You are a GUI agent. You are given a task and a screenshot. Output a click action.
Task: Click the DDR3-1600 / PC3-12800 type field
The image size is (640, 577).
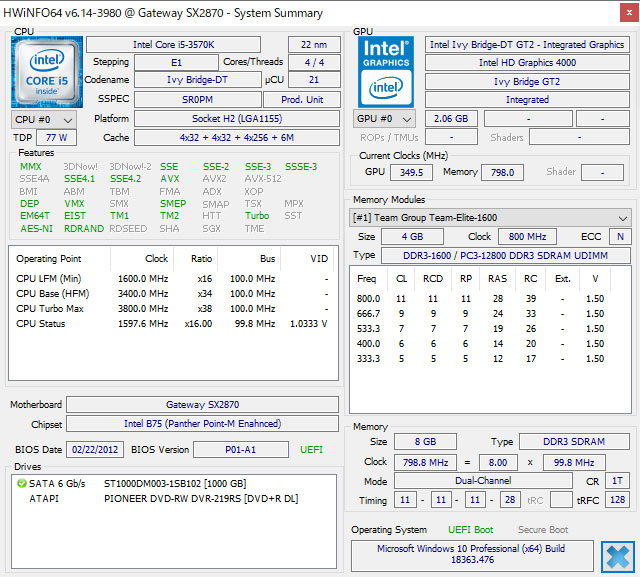click(505, 255)
